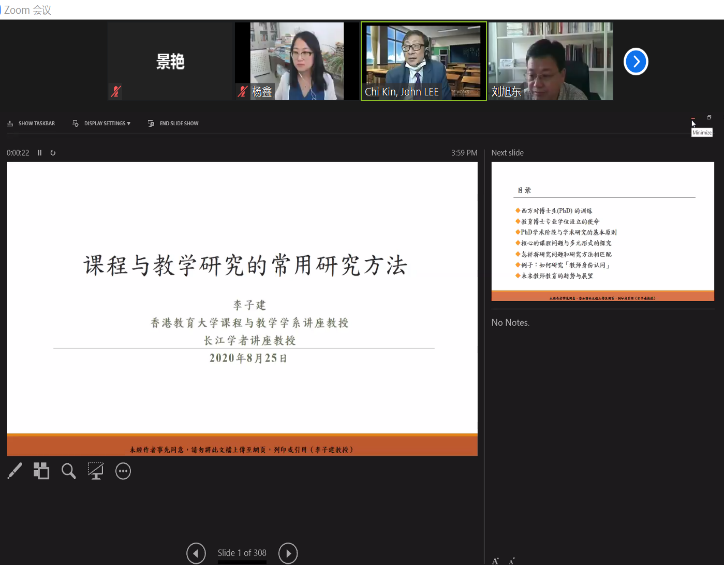This screenshot has width=724, height=565.
Task: Click the zoom into slide magnifier
Action: click(69, 471)
